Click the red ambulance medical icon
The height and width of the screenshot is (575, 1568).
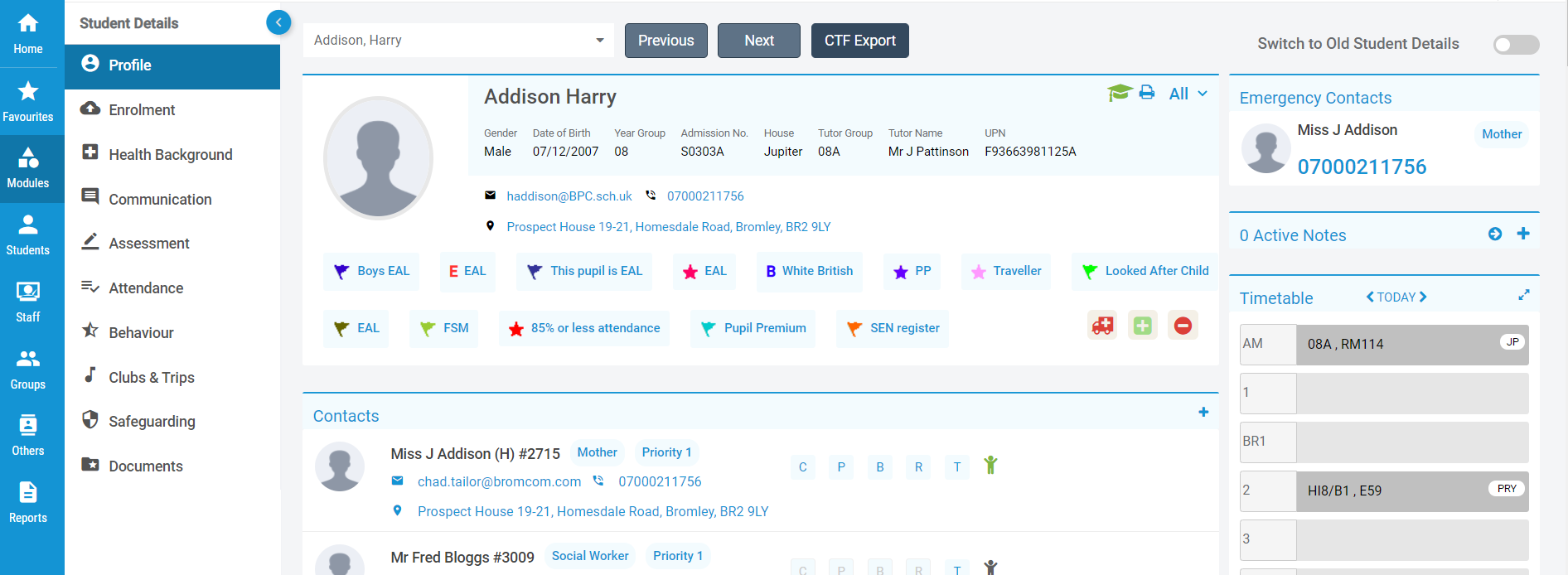click(1102, 326)
